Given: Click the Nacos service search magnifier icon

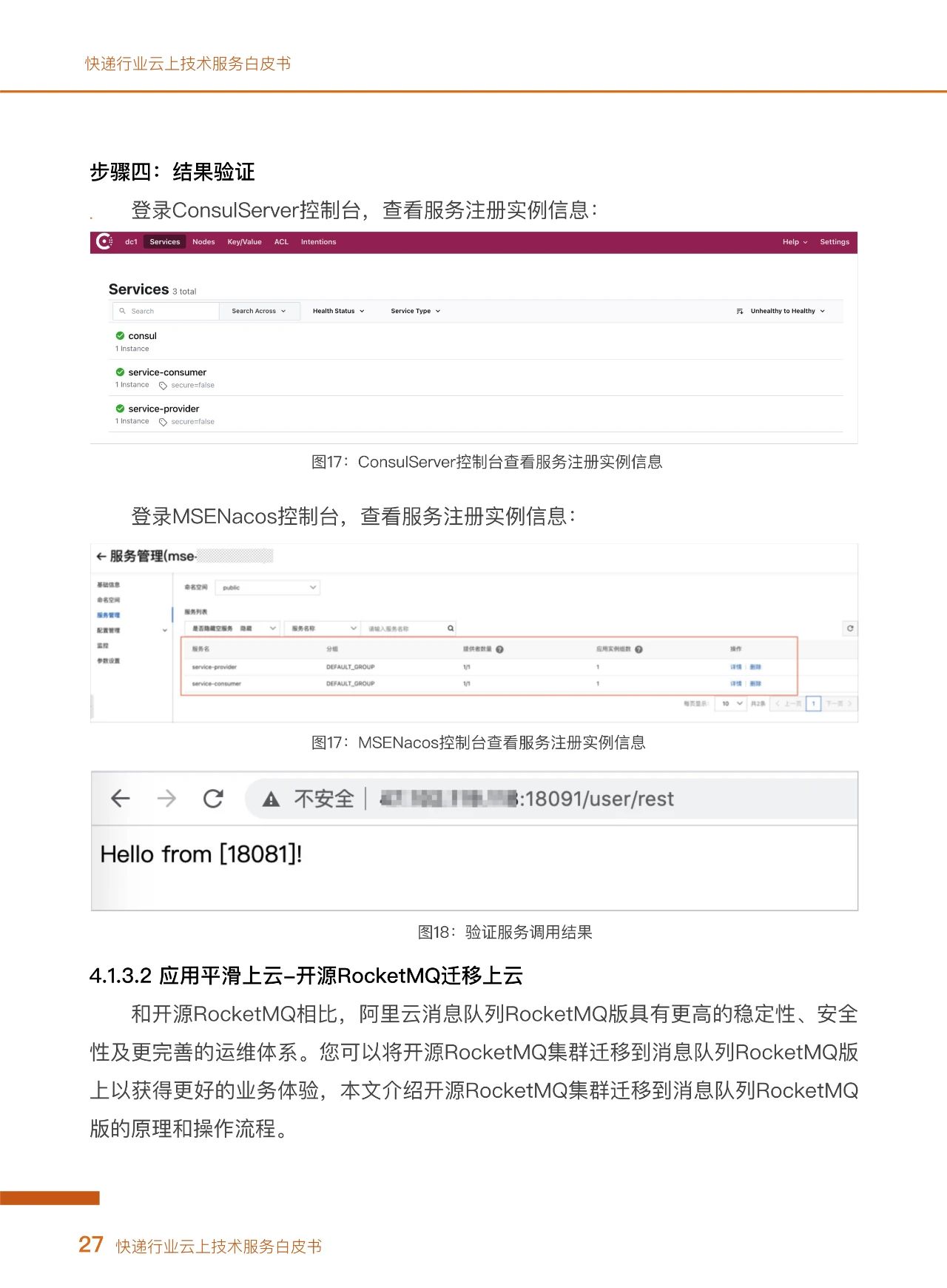Looking at the screenshot, I should [x=451, y=628].
